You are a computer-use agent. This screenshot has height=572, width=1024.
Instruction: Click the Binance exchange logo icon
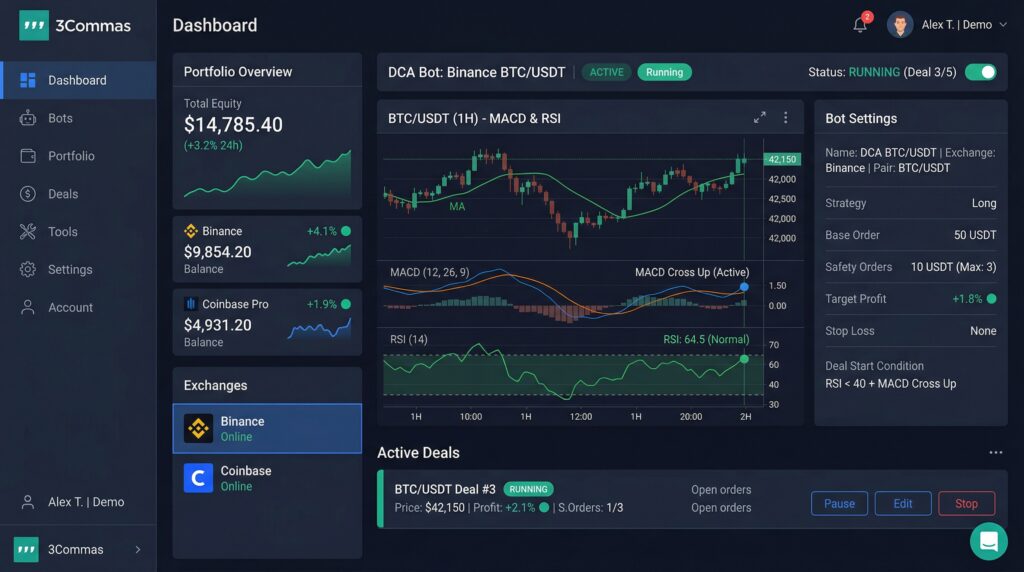pyautogui.click(x=198, y=428)
